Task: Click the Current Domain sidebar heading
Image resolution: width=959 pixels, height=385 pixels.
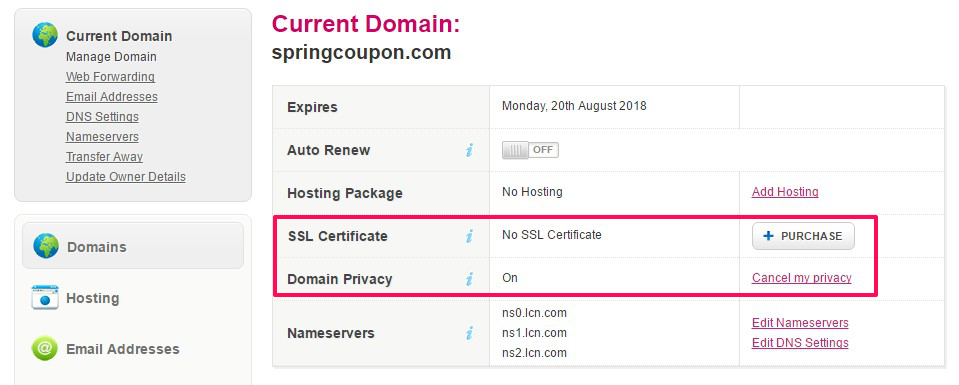Action: (119, 36)
